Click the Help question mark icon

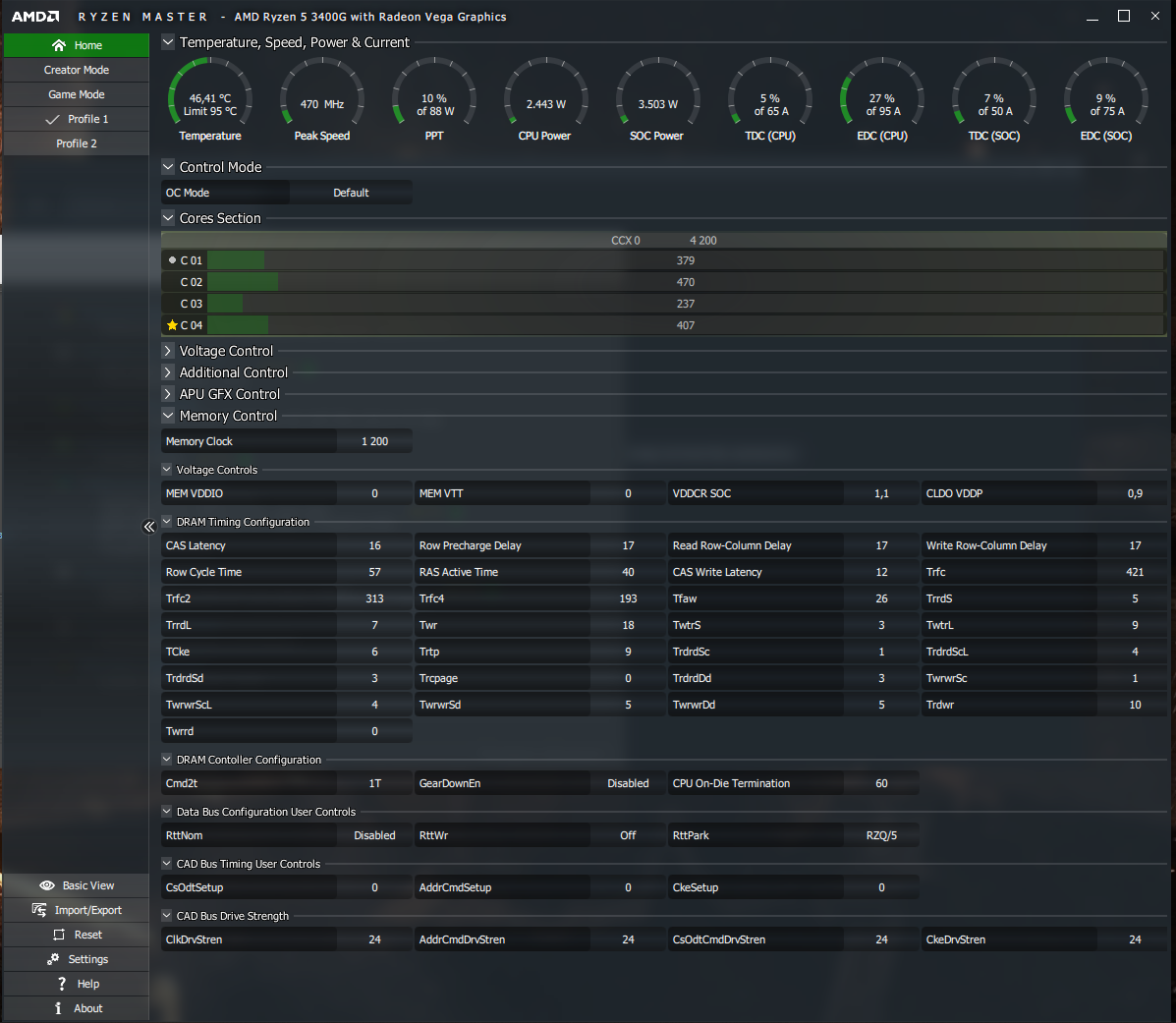pyautogui.click(x=62, y=984)
